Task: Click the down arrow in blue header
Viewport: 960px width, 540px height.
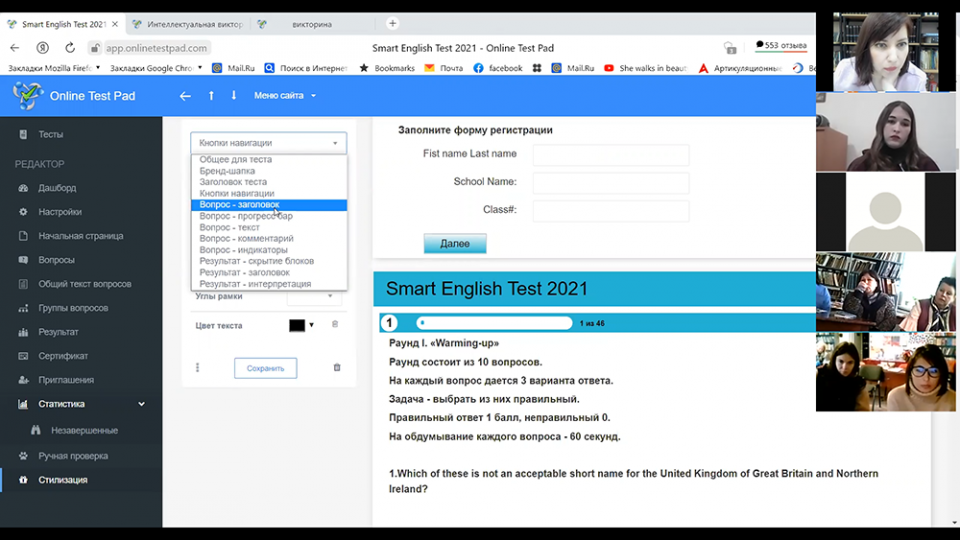Action: (233, 96)
